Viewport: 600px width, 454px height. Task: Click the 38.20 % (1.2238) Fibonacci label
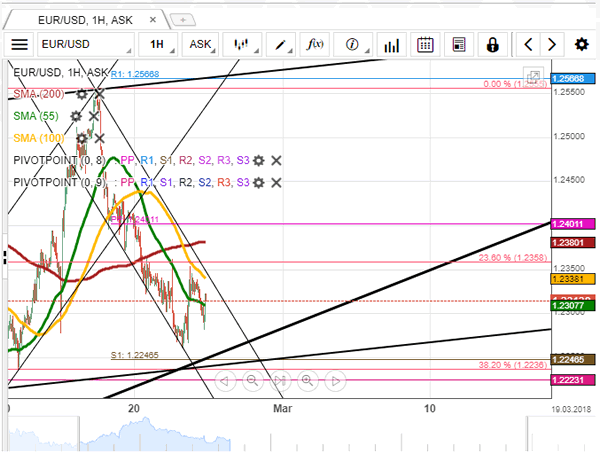pyautogui.click(x=513, y=365)
